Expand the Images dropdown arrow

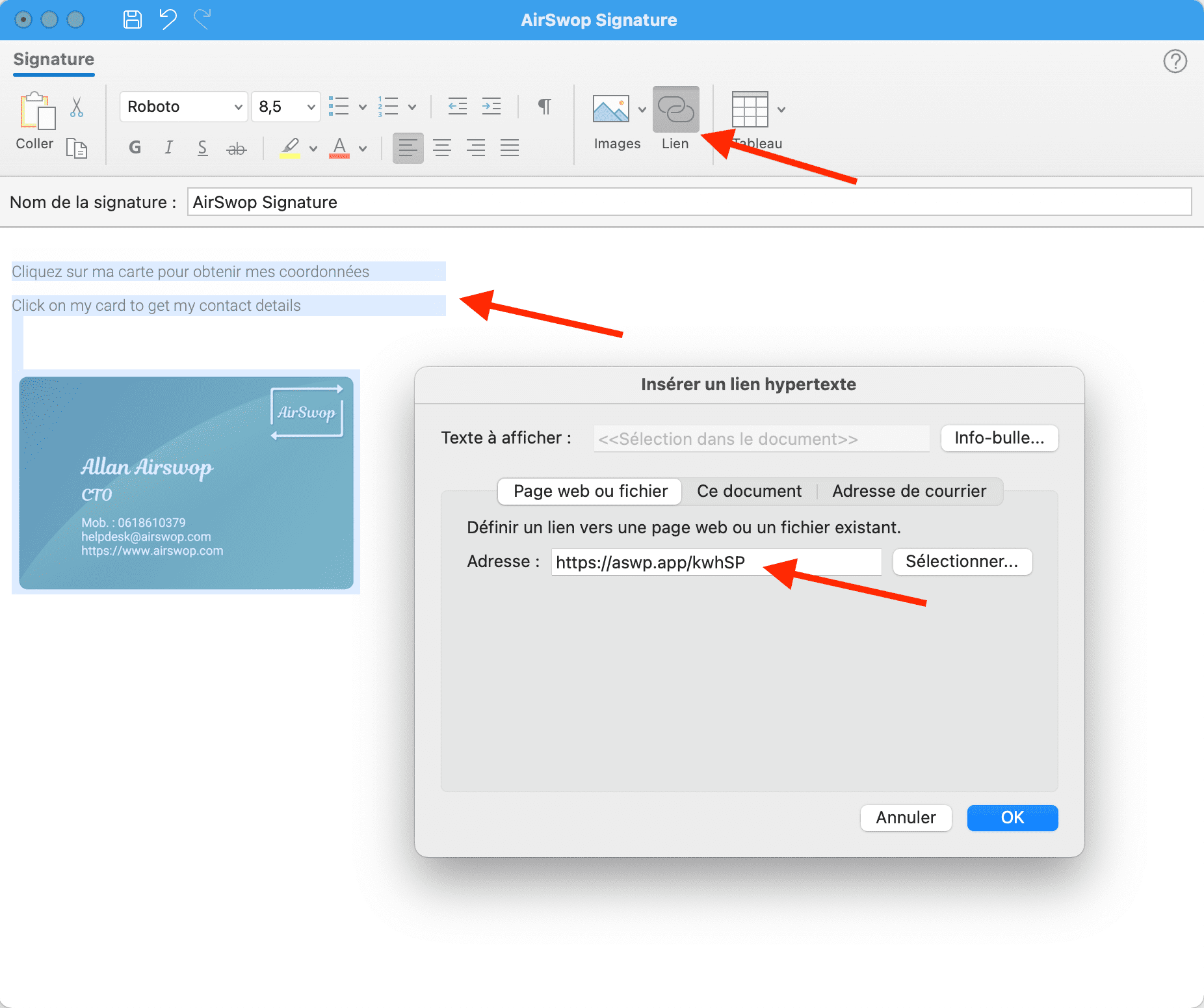(642, 109)
